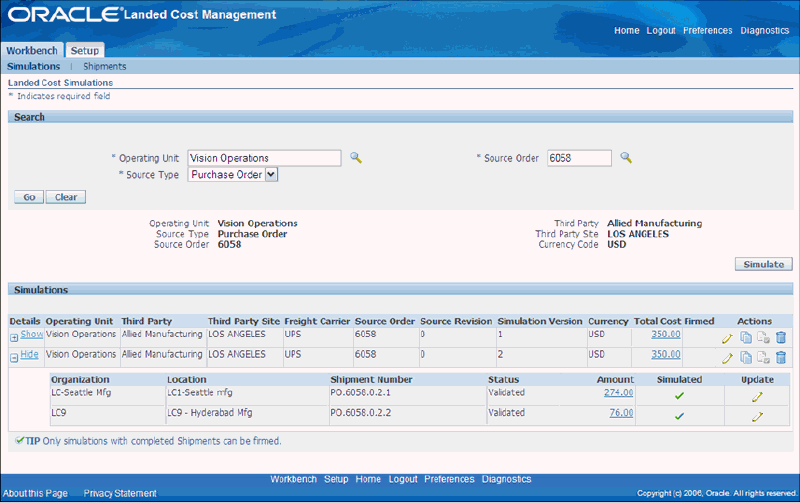Click shipment number PO.6058.0.2.2 cell
This screenshot has width=800, height=503.
coord(360,413)
